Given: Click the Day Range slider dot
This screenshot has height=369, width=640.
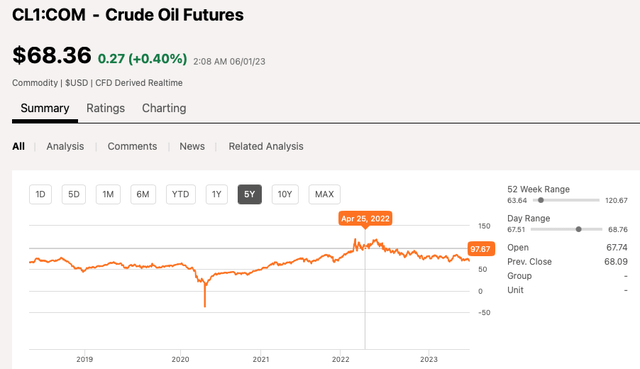Looking at the screenshot, I should 578,229.
